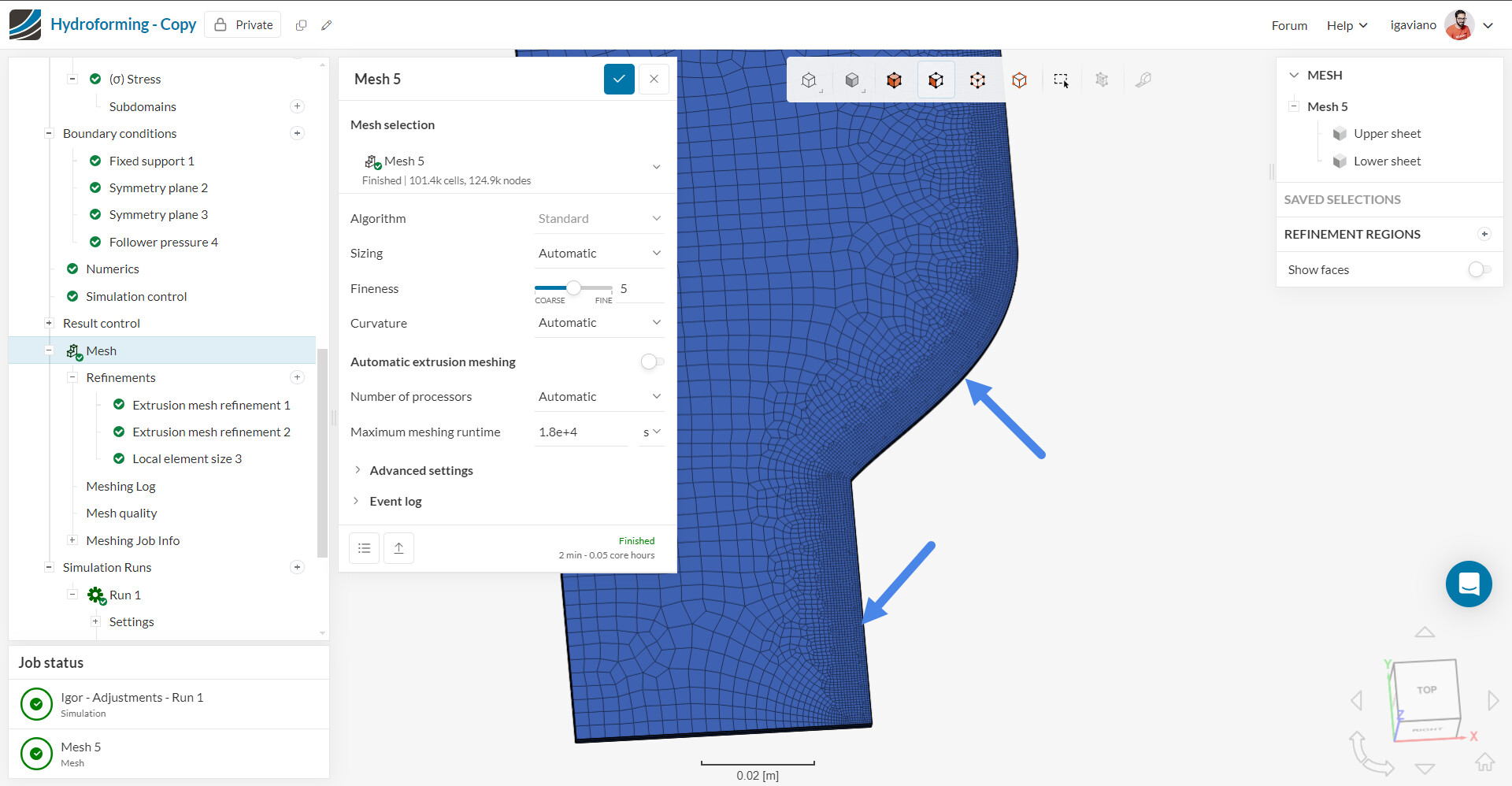Open the Forum link in the header

1289,25
